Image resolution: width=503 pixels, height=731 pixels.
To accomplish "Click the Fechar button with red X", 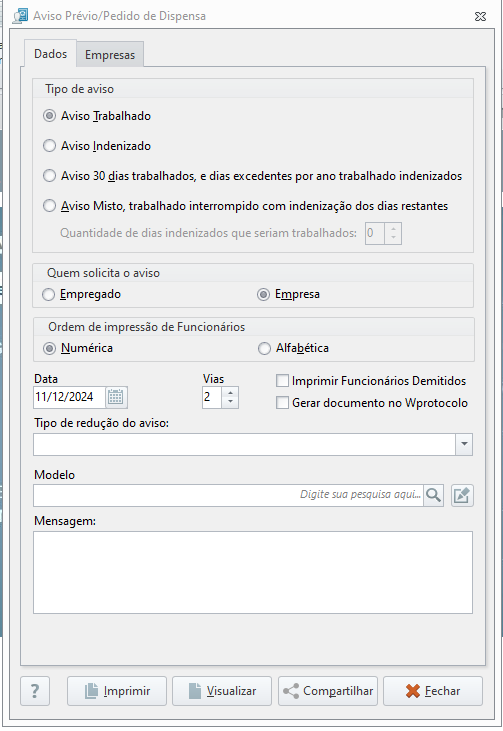I will pos(433,691).
